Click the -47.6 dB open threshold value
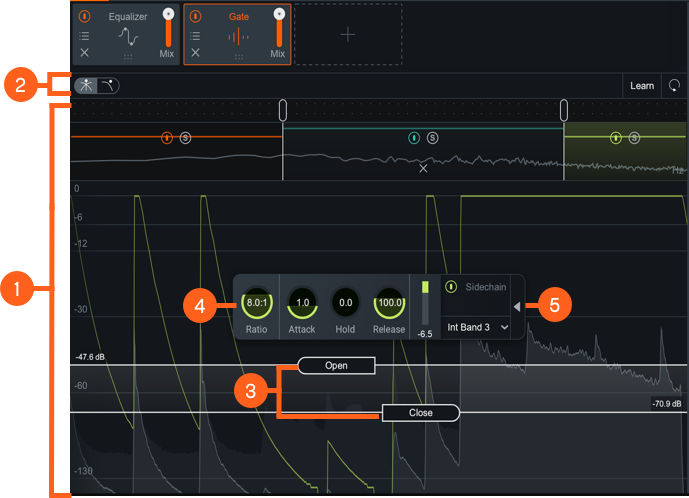This screenshot has width=689, height=498. tap(90, 357)
